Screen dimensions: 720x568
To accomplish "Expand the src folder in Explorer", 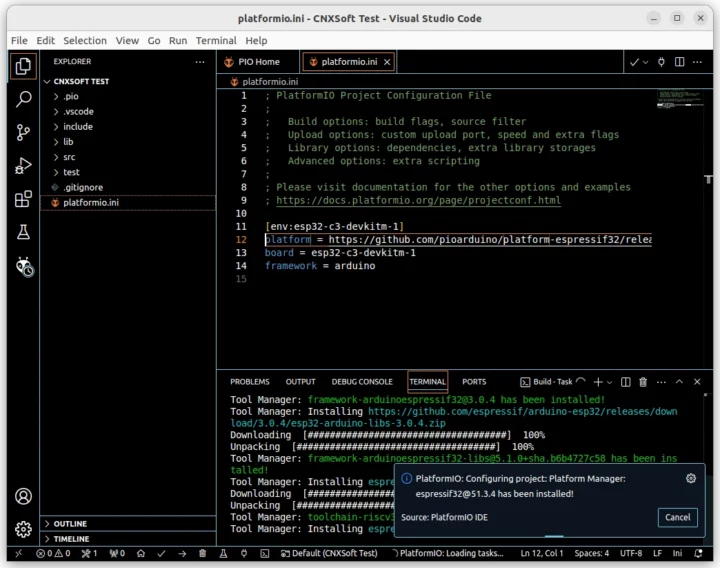I will point(69,157).
